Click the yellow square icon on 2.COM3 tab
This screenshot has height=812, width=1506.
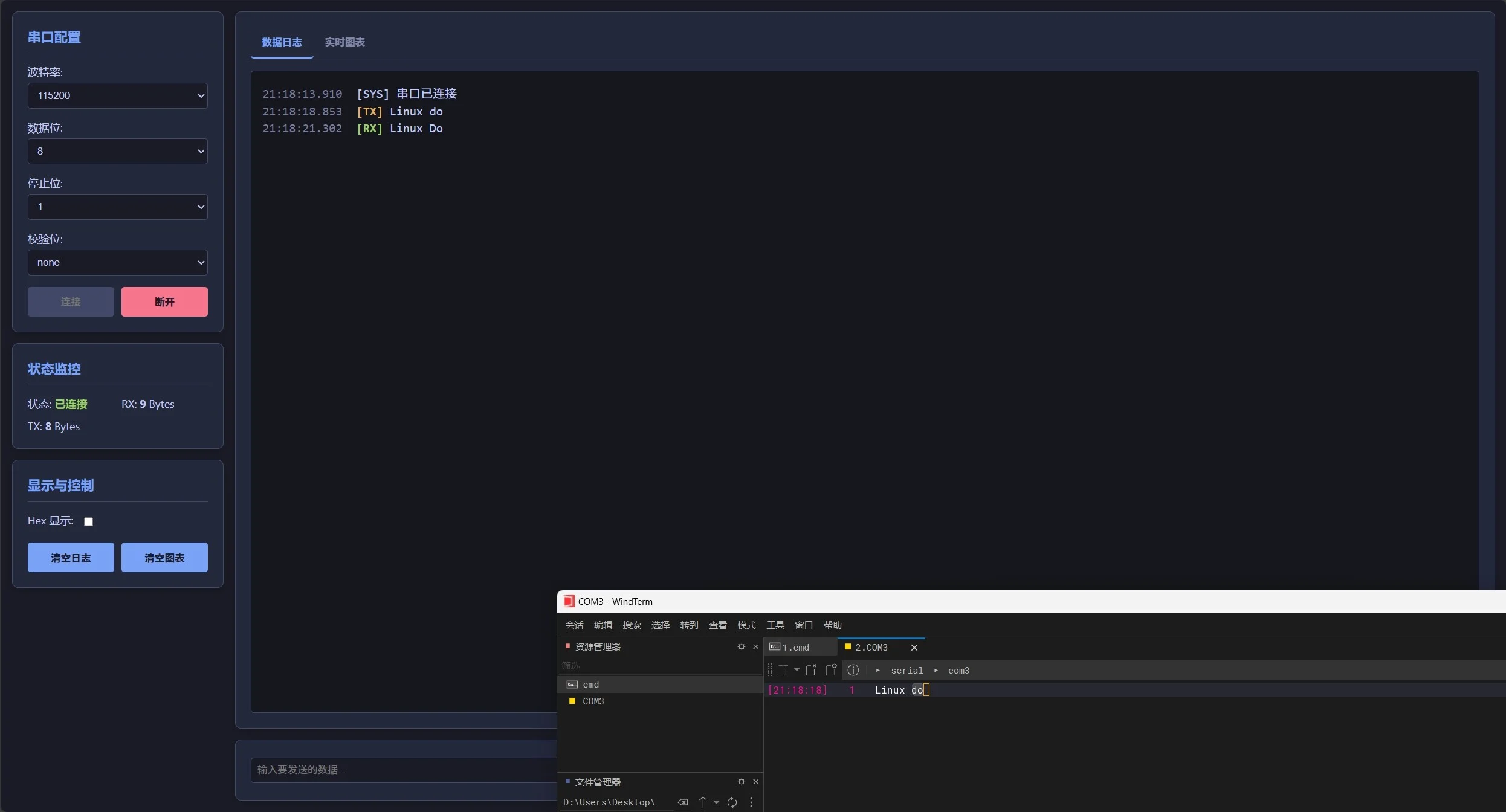pos(847,646)
